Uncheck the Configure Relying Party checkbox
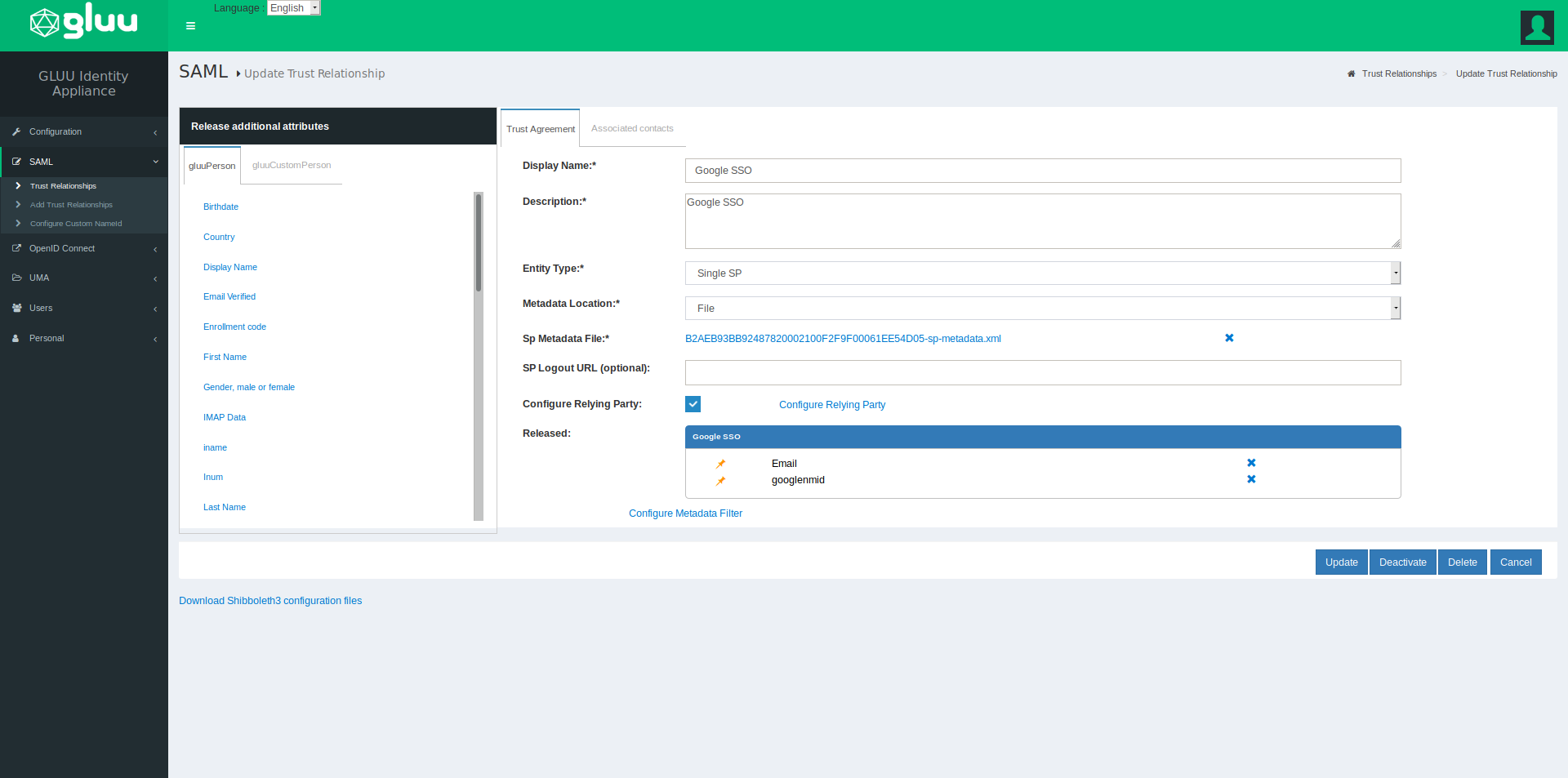The image size is (1568, 778). click(x=693, y=404)
